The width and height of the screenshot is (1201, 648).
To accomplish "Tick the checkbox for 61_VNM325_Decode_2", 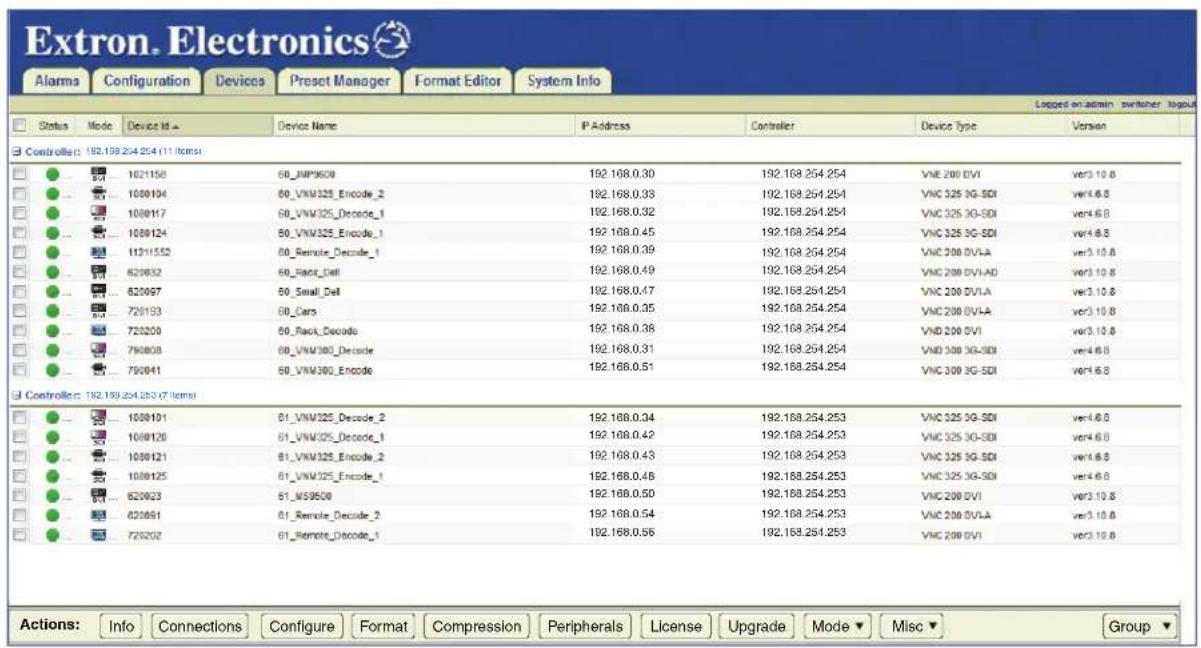I will pyautogui.click(x=19, y=417).
